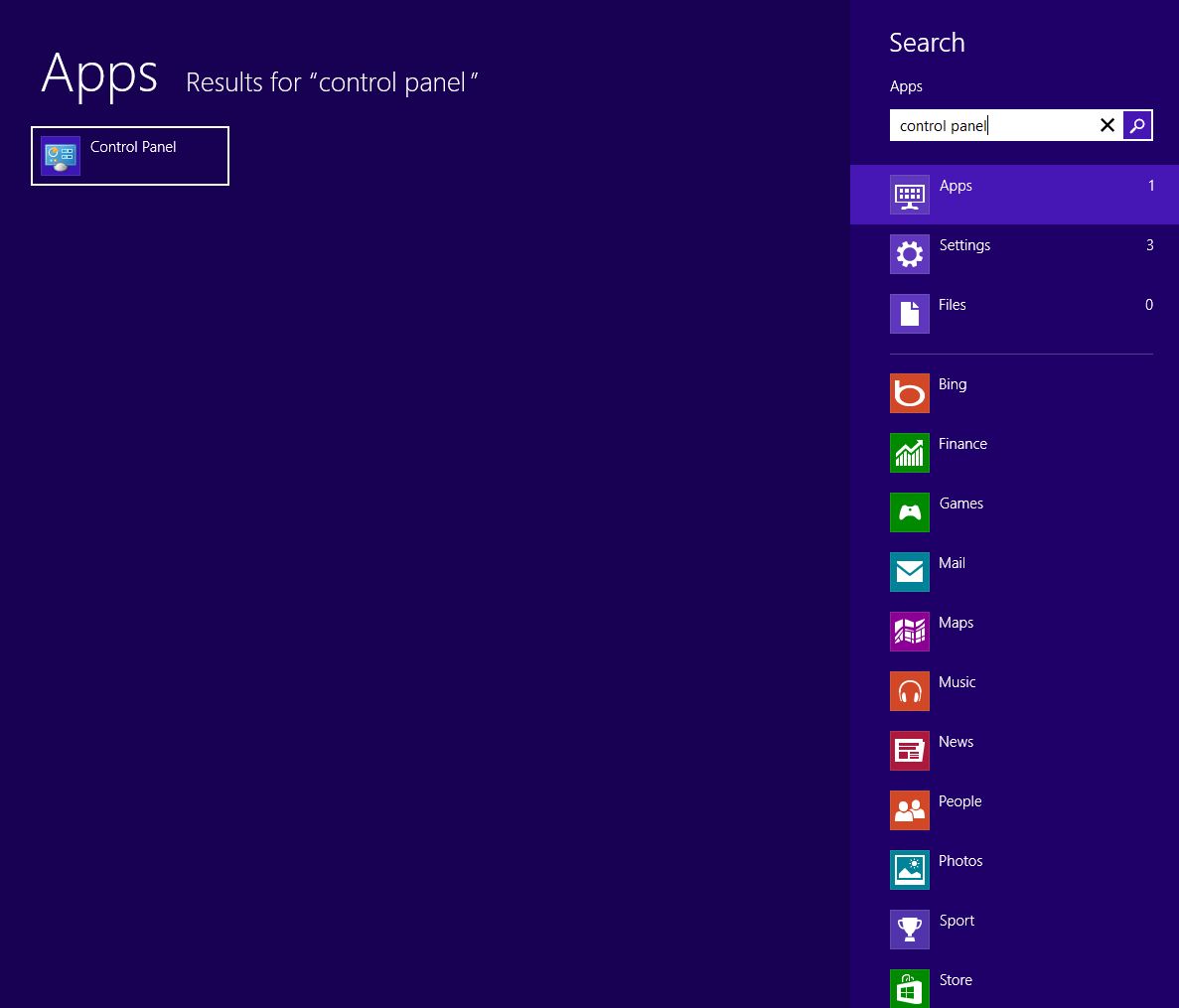Show Files search results
Viewport: 1179px width, 1008px height.
pyautogui.click(x=1014, y=314)
